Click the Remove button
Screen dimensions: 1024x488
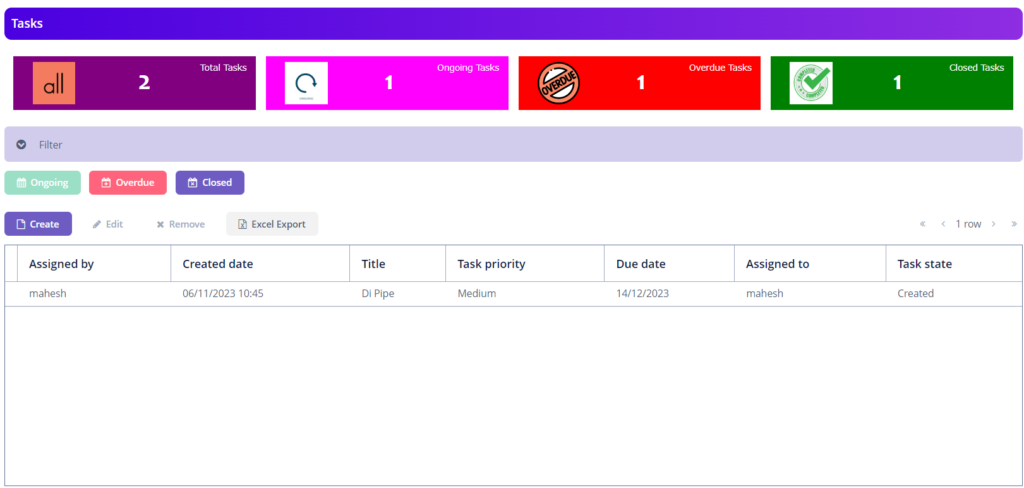click(180, 224)
